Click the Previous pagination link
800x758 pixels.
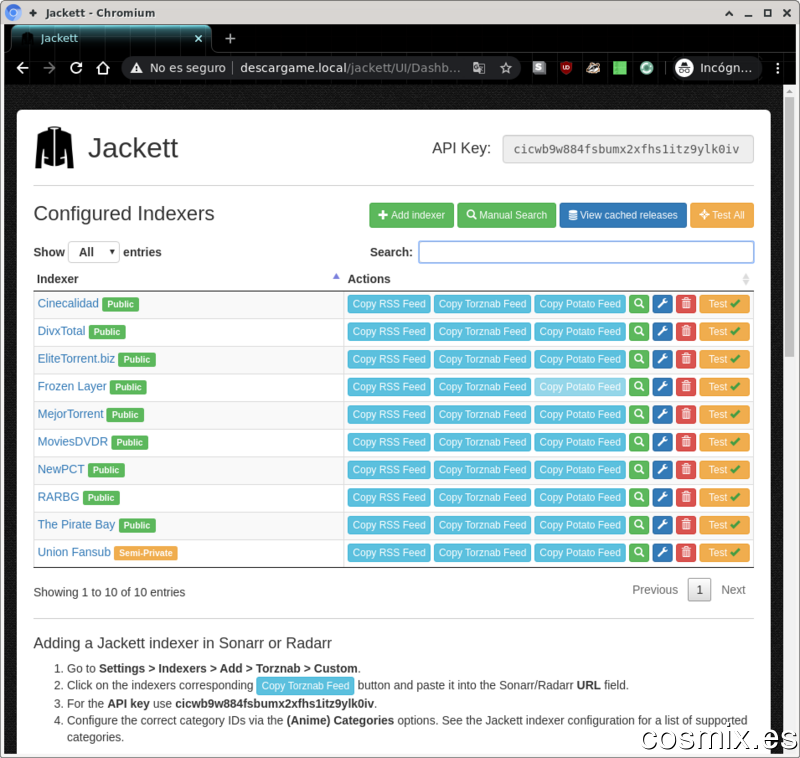pyautogui.click(x=655, y=590)
